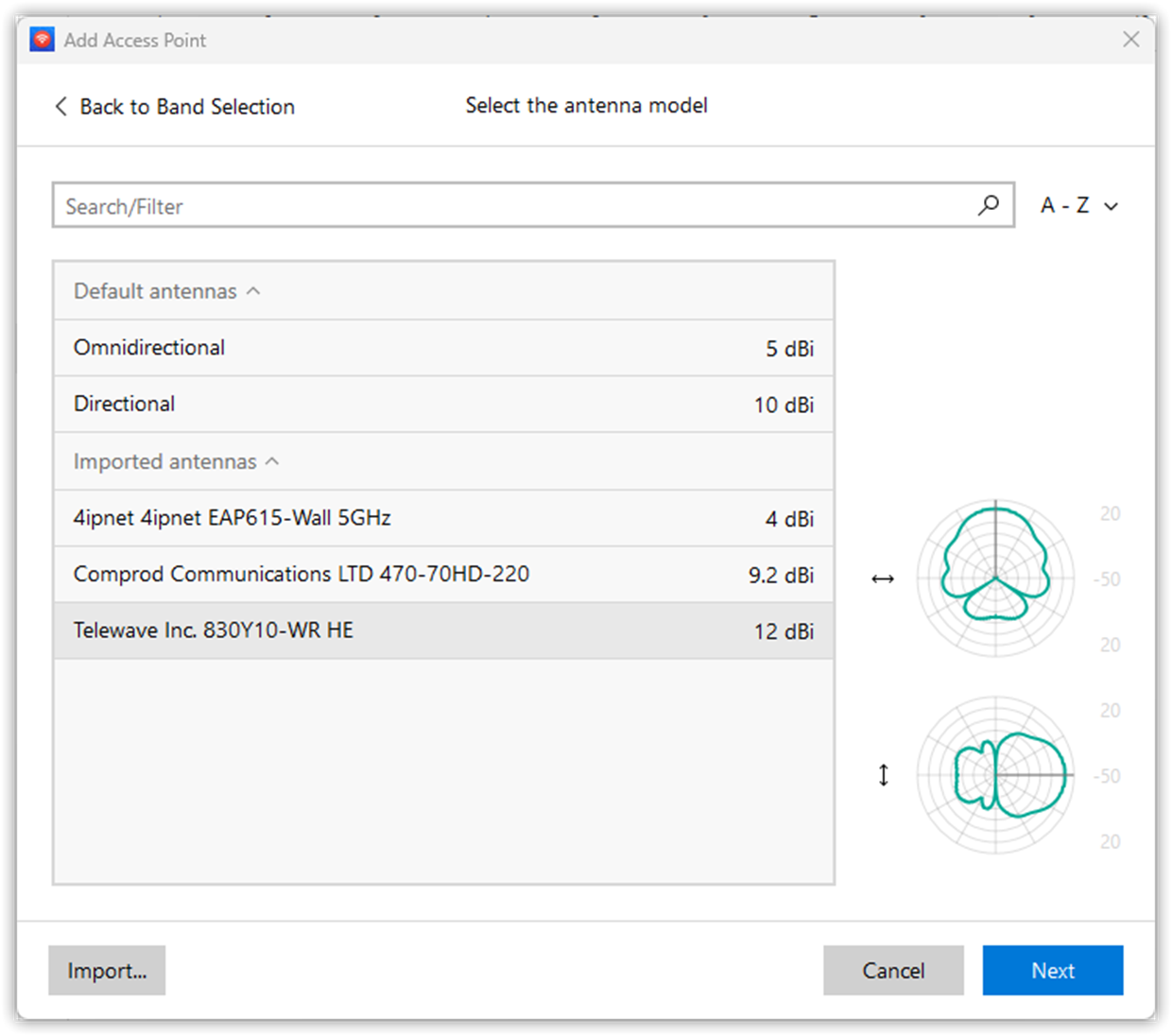1172x1036 pixels.
Task: Click the back arrow chevron
Action: [60, 107]
